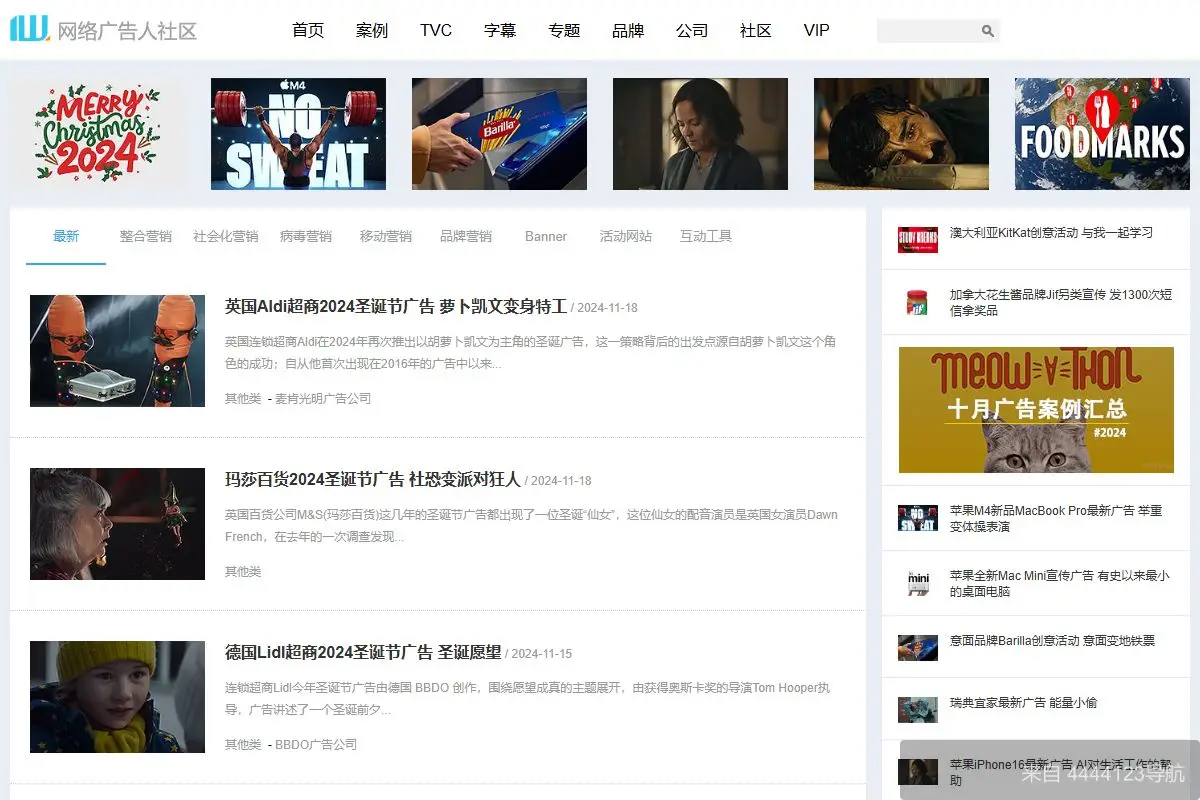
Task: Go to the VIP page
Action: pyautogui.click(x=816, y=31)
